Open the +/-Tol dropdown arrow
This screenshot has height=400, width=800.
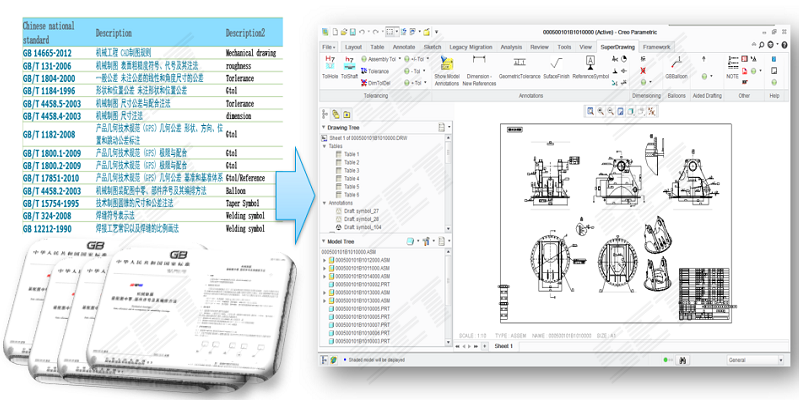tap(428, 59)
